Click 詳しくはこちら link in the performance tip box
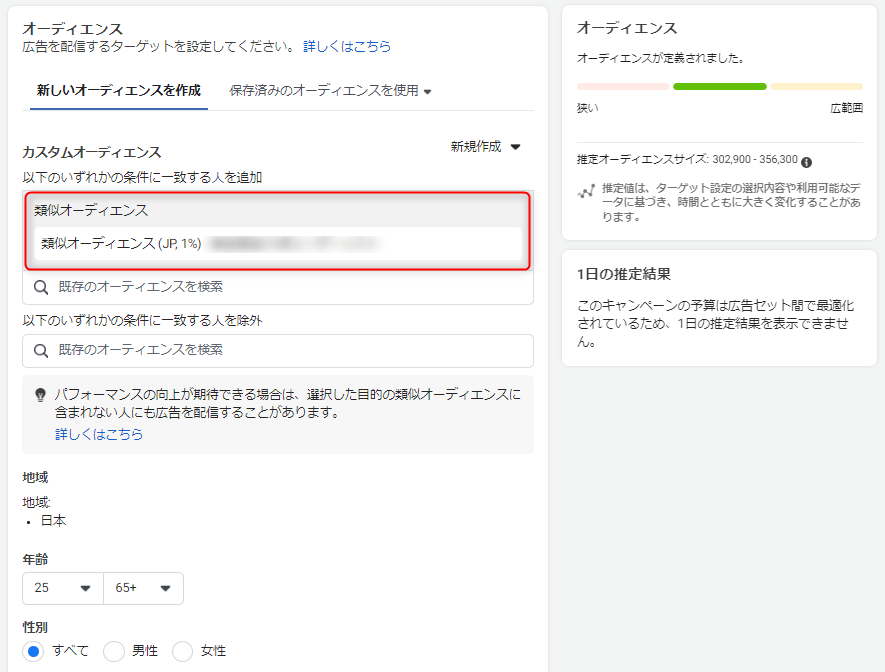This screenshot has width=885, height=672. pyautogui.click(x=99, y=435)
